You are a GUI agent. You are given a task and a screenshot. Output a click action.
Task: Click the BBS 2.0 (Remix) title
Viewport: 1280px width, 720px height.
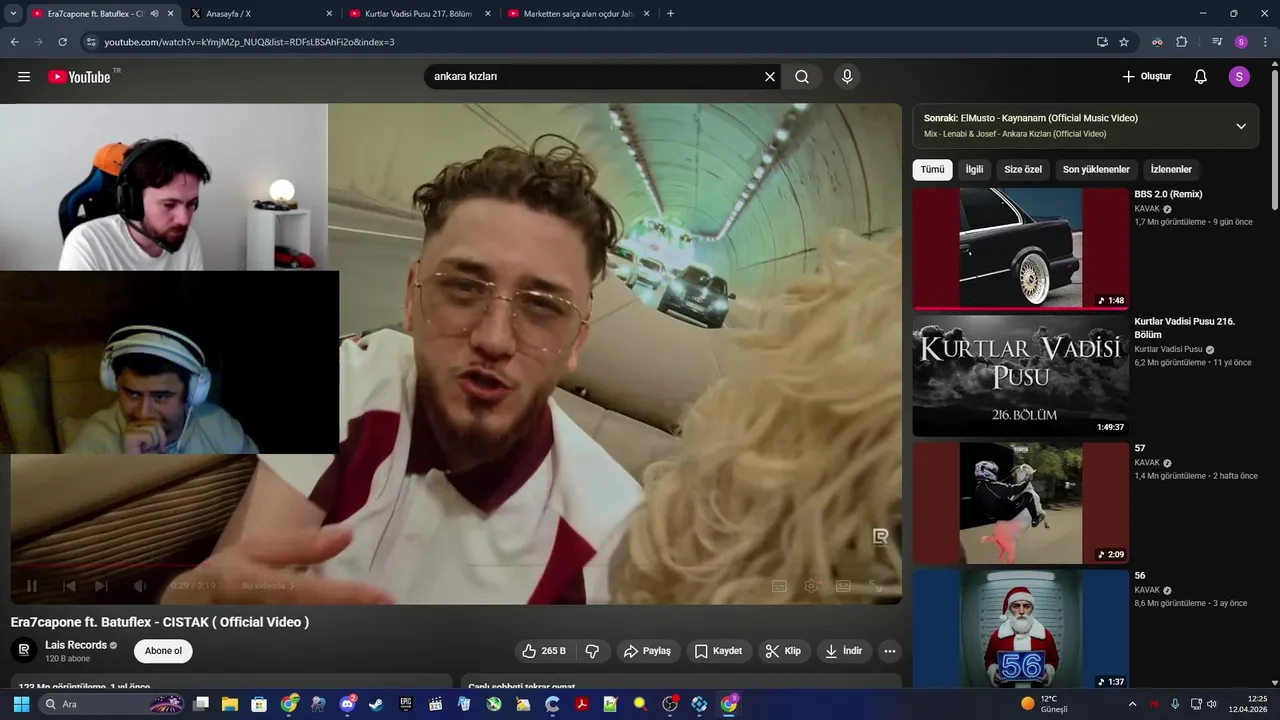pos(1168,194)
